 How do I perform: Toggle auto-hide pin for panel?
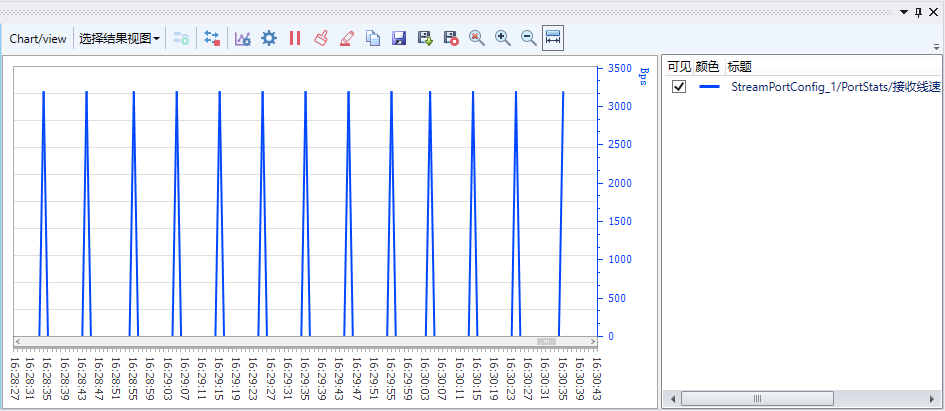coord(919,11)
